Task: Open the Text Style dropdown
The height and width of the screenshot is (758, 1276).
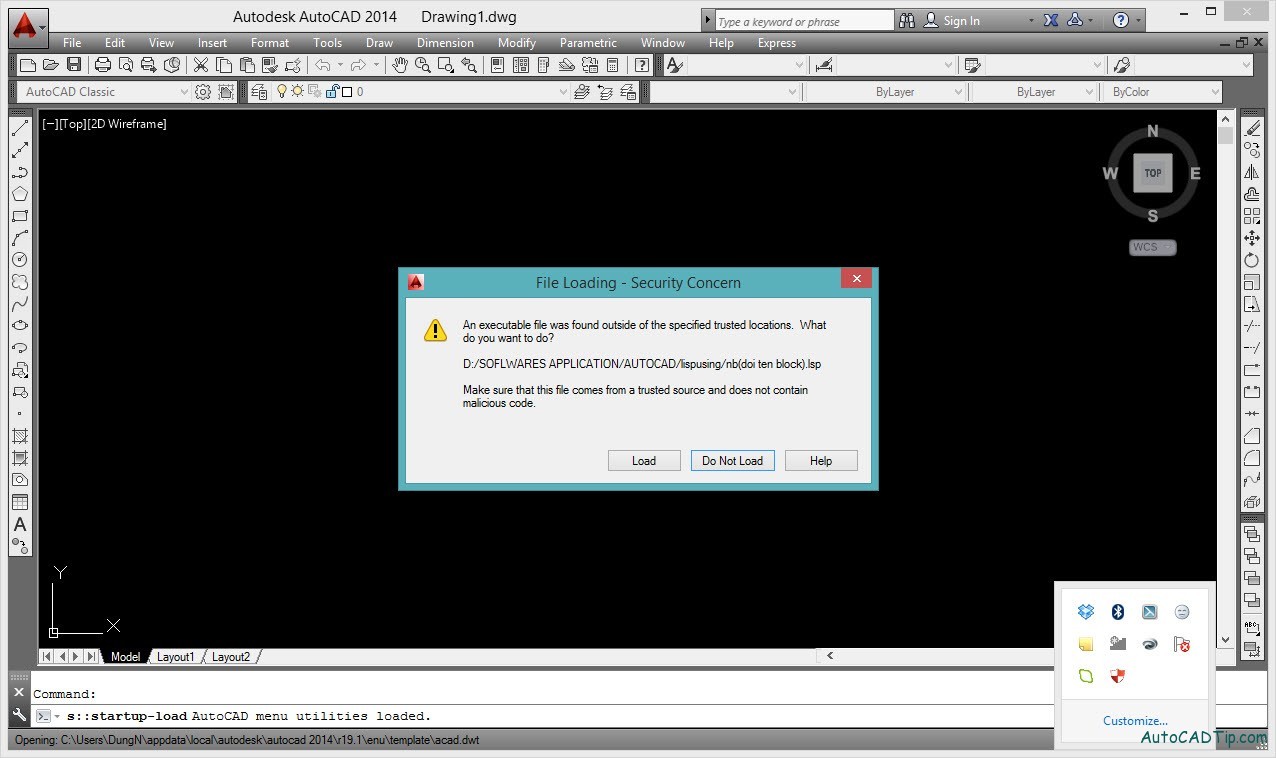Action: [799, 65]
